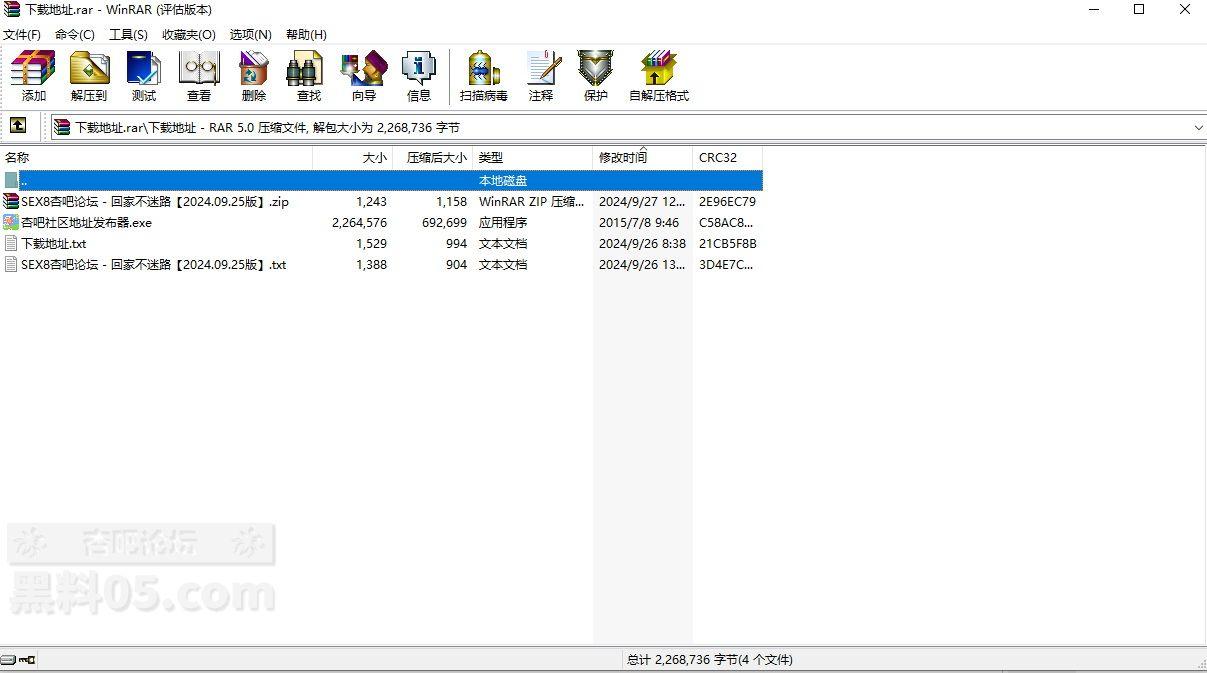Open the 选项(N) menu
Screen dimensions: 1207x673
tap(250, 34)
